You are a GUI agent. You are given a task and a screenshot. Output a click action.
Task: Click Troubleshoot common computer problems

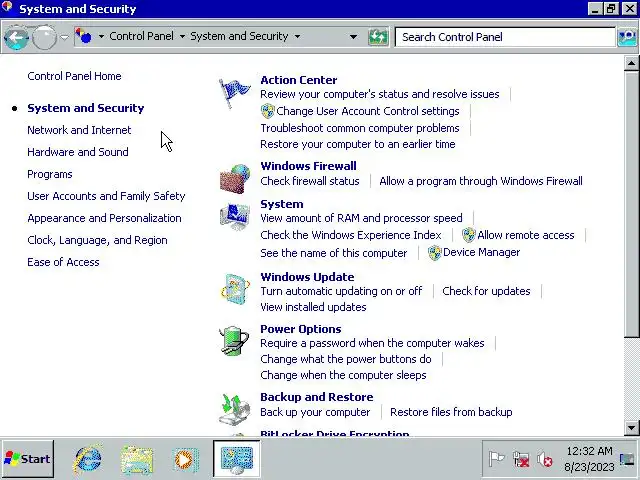pyautogui.click(x=360, y=128)
